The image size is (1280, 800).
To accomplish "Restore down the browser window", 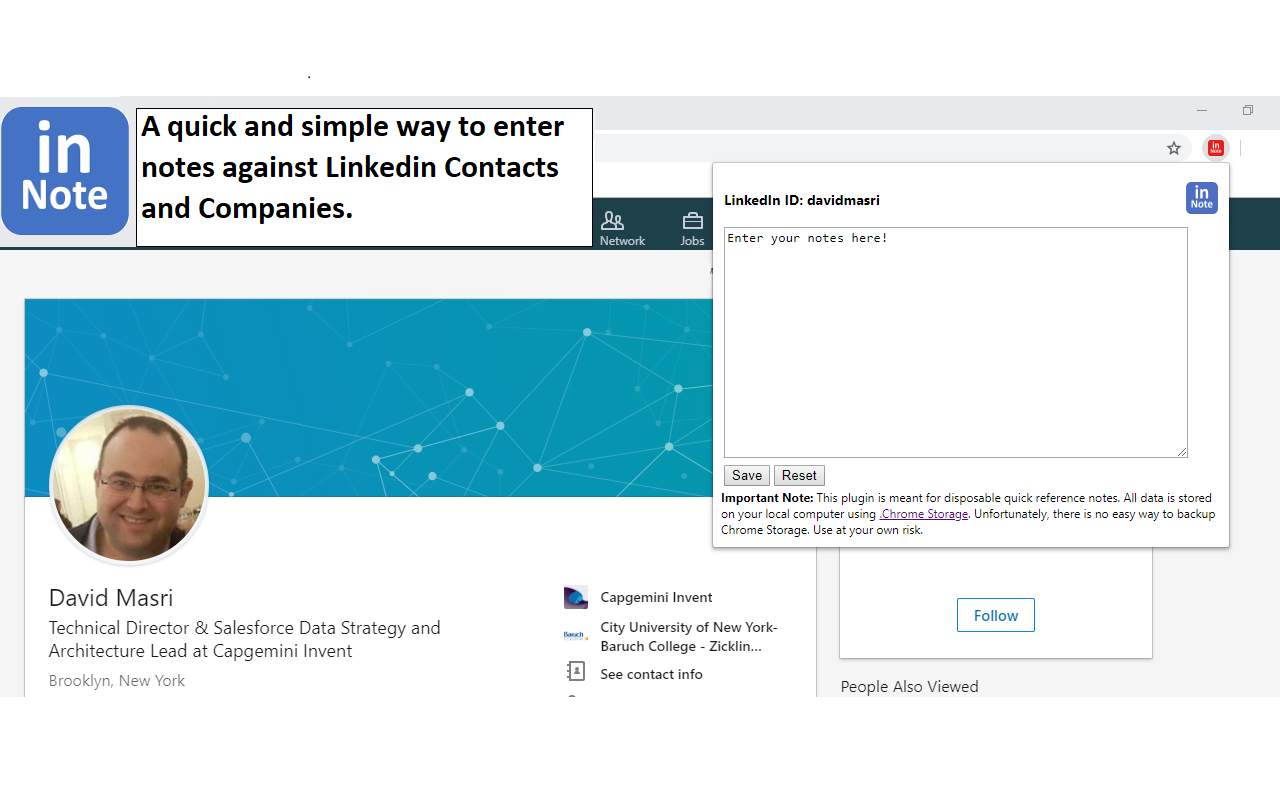I will pos(1248,110).
